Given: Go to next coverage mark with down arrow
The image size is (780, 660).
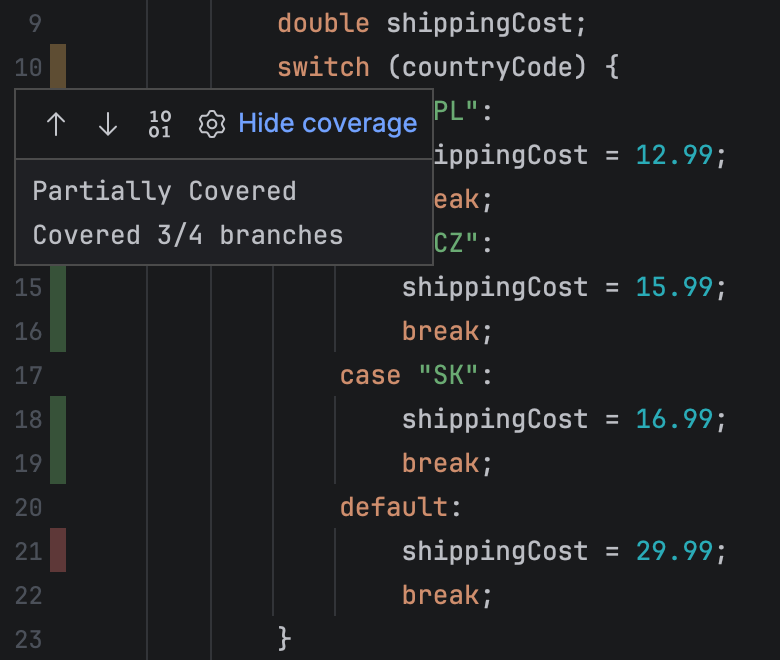Looking at the screenshot, I should tap(108, 124).
